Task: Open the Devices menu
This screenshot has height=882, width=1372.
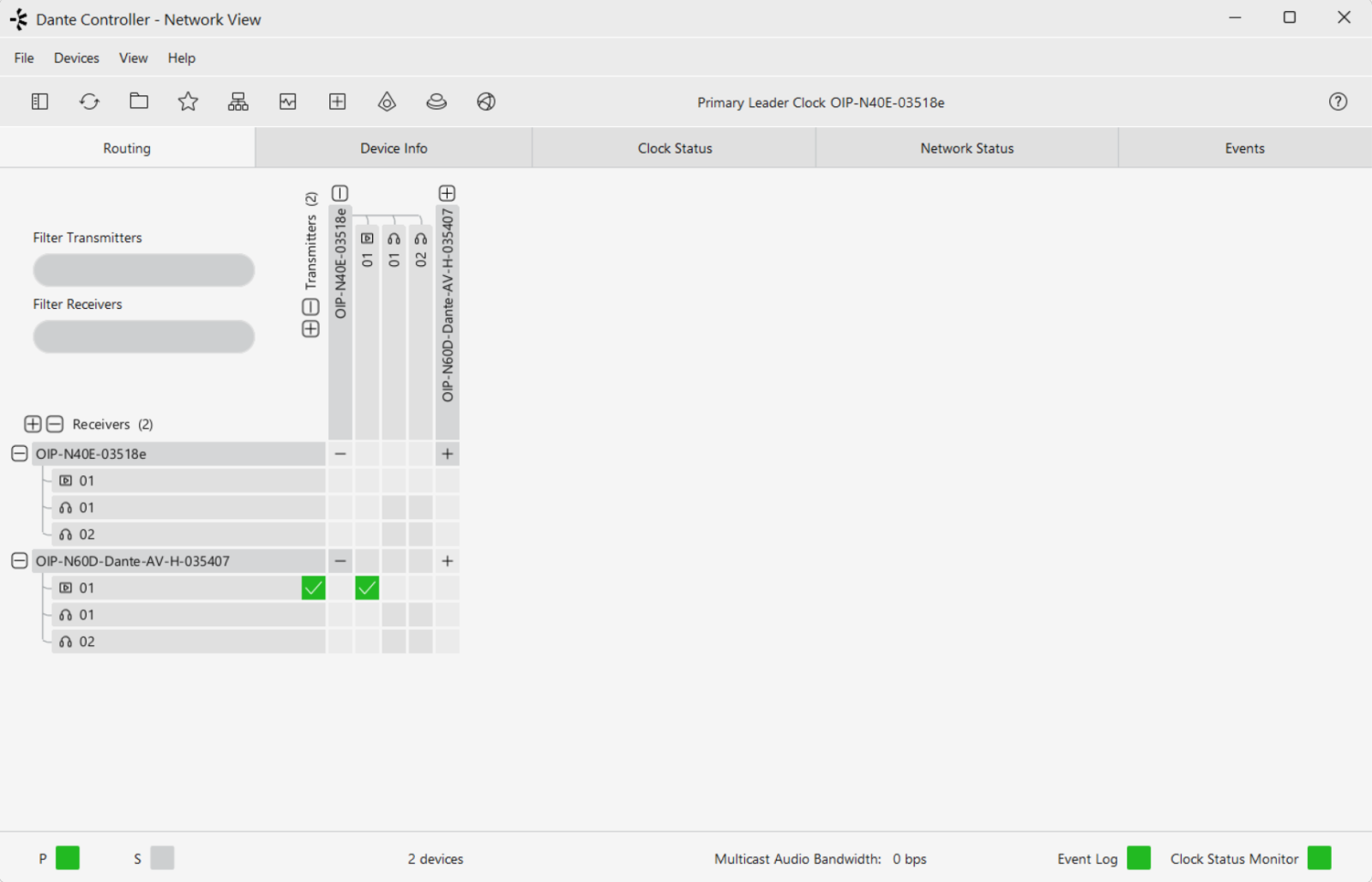Action: [76, 58]
